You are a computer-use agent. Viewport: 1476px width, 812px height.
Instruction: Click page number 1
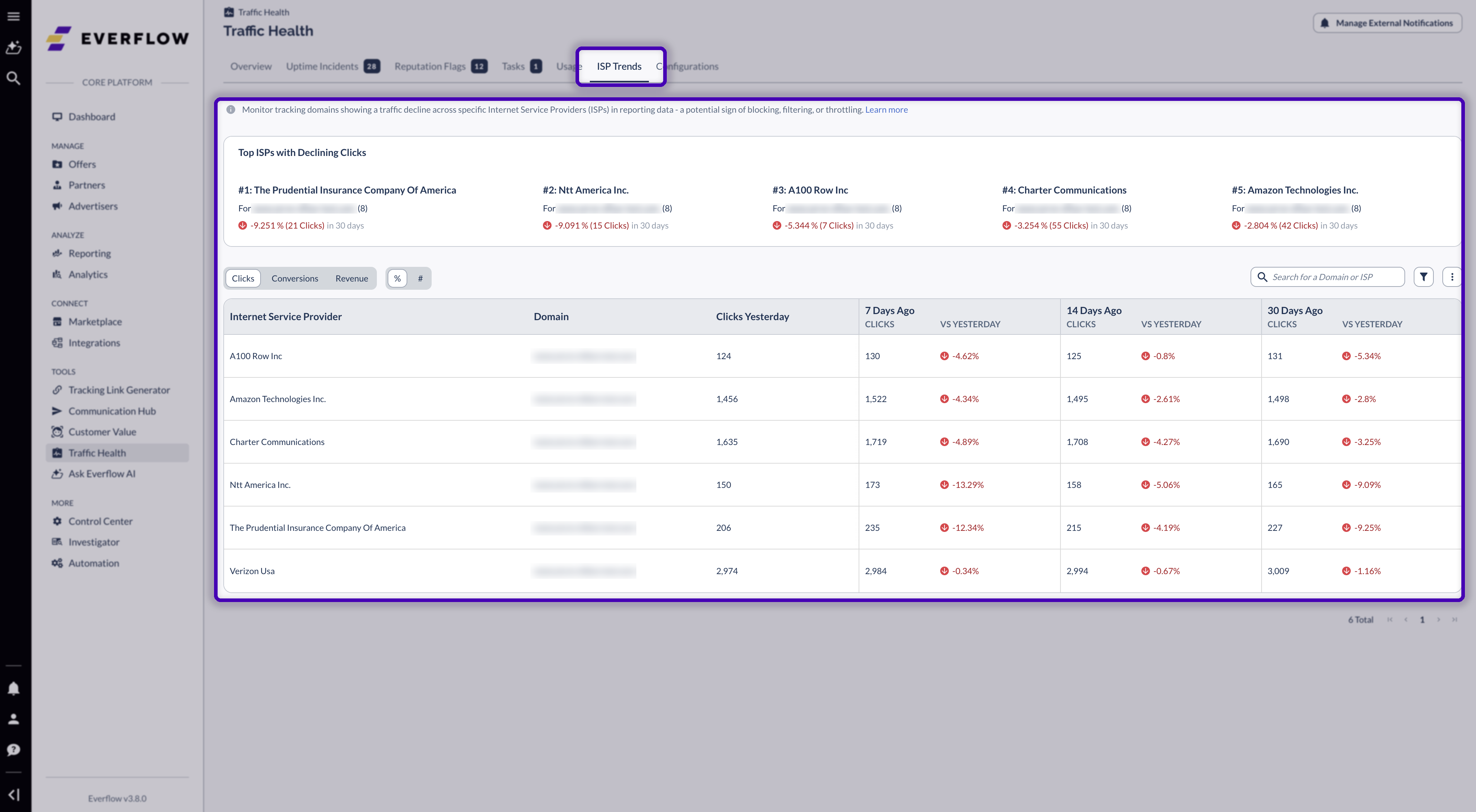pos(1422,620)
